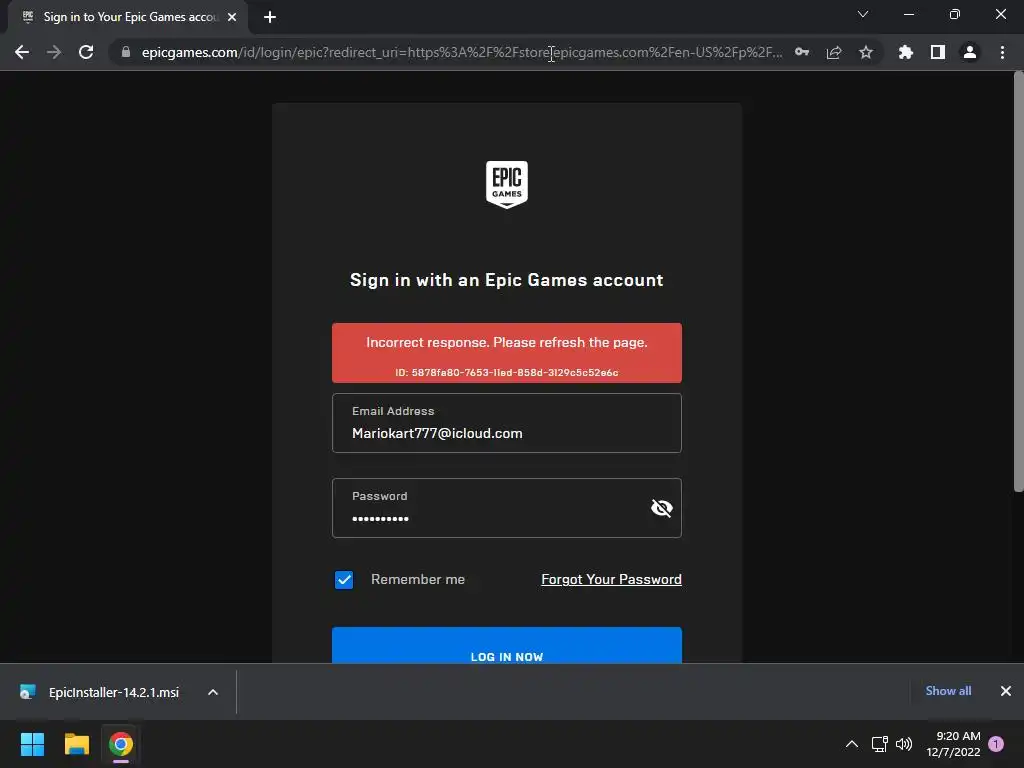Reload the Epic Games login page
The width and height of the screenshot is (1024, 768).
click(86, 52)
